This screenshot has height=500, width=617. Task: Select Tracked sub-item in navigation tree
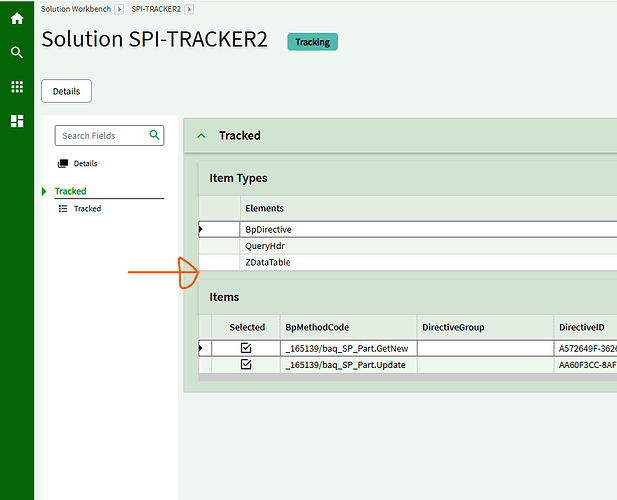[87, 208]
